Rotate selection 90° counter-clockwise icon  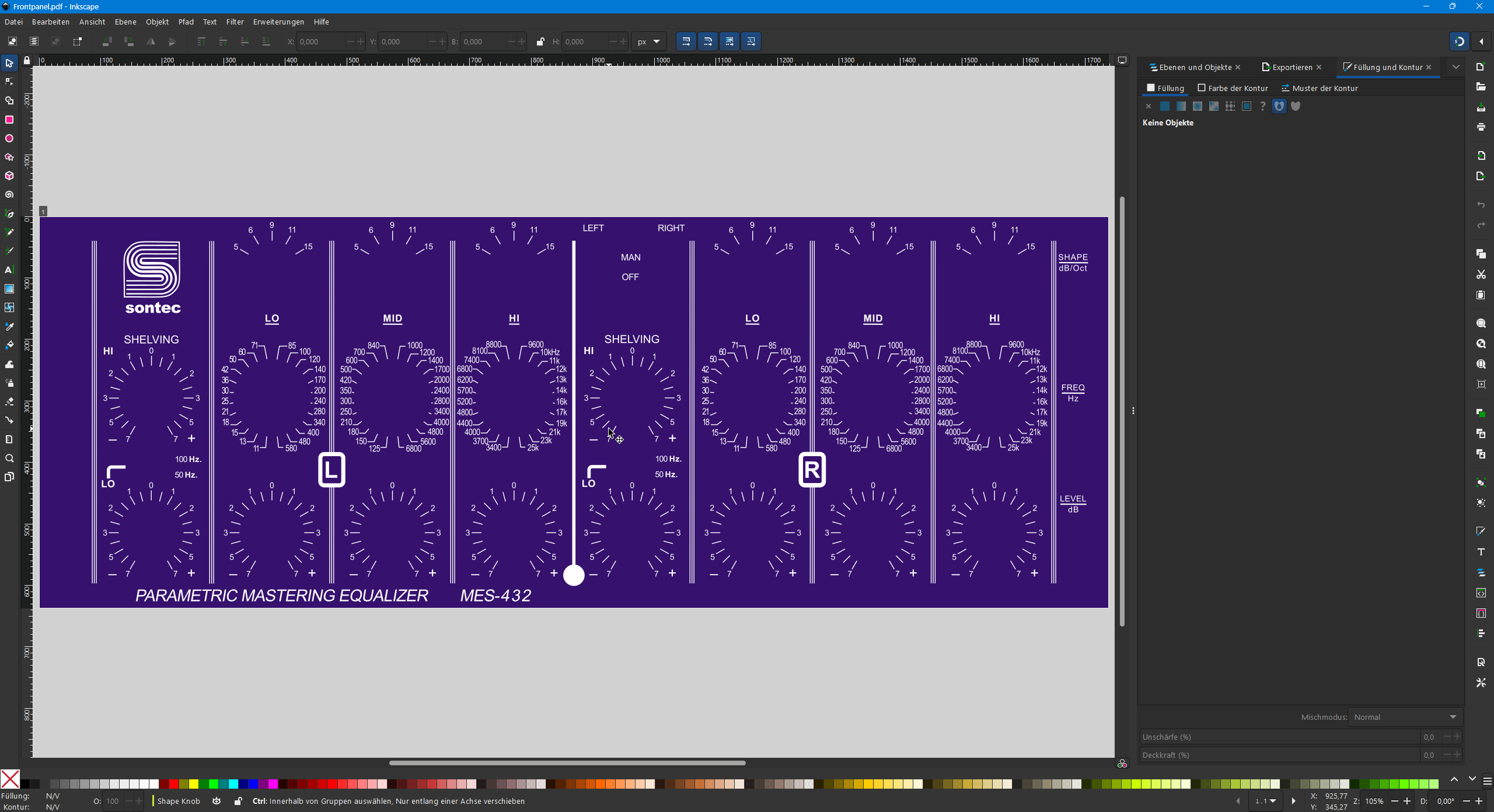(107, 41)
